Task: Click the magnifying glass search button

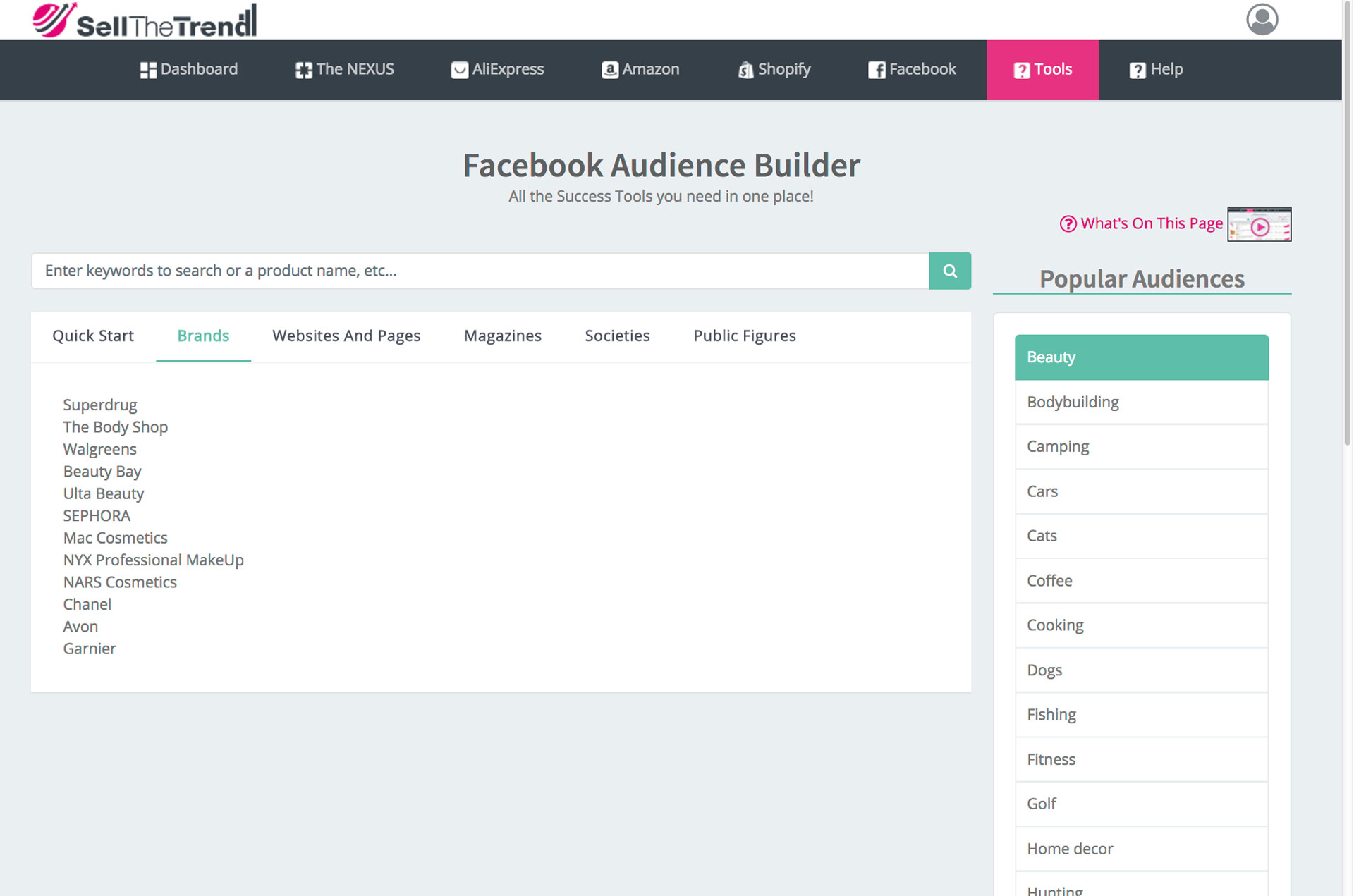Action: [x=949, y=271]
